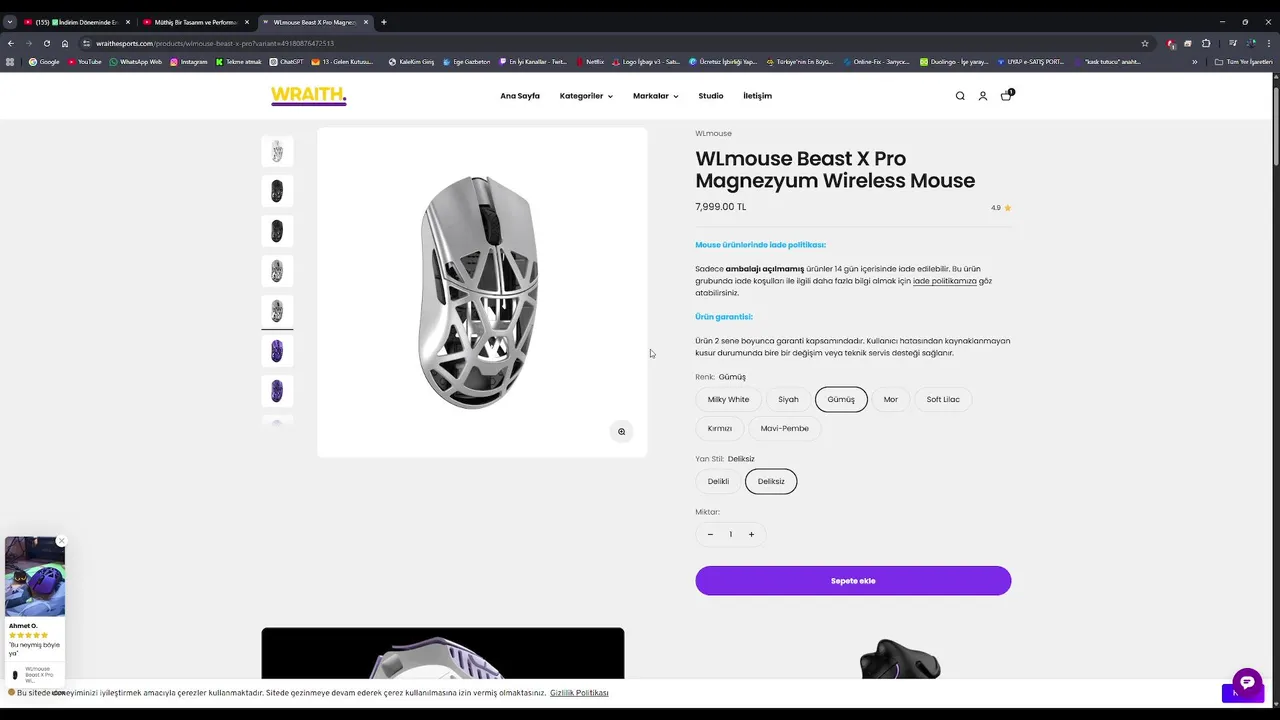This screenshot has width=1280, height=720.
Task: Switch to the Müthiş Bir Tasarım tab
Action: [x=195, y=22]
